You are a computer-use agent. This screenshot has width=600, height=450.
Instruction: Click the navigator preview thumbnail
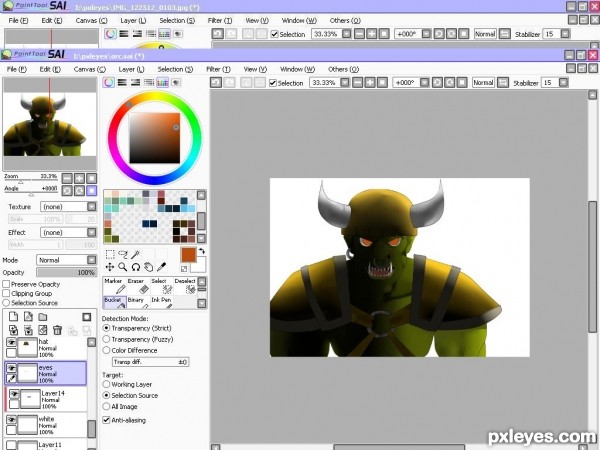(x=50, y=124)
